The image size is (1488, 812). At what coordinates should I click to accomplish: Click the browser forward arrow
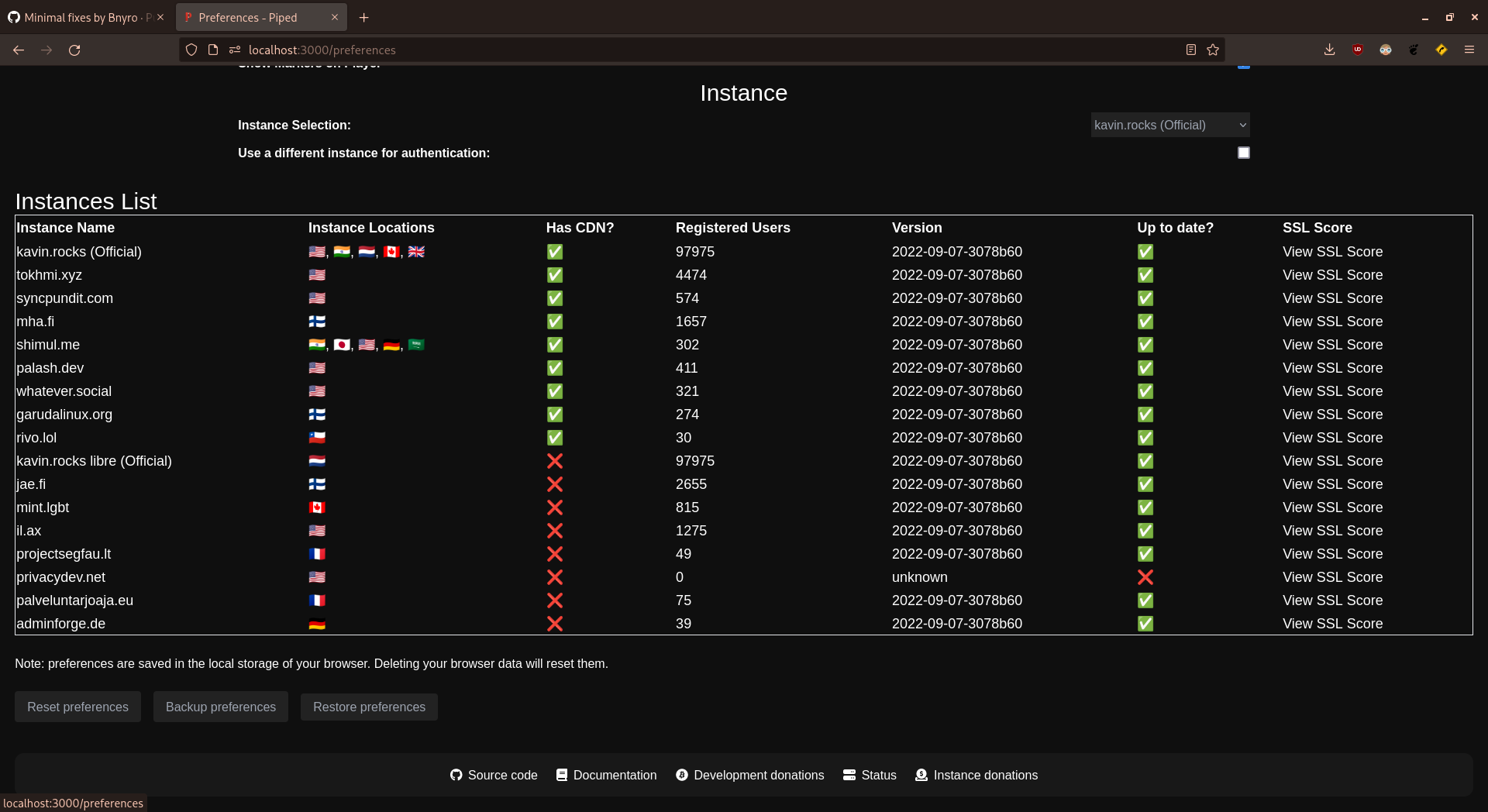(46, 50)
